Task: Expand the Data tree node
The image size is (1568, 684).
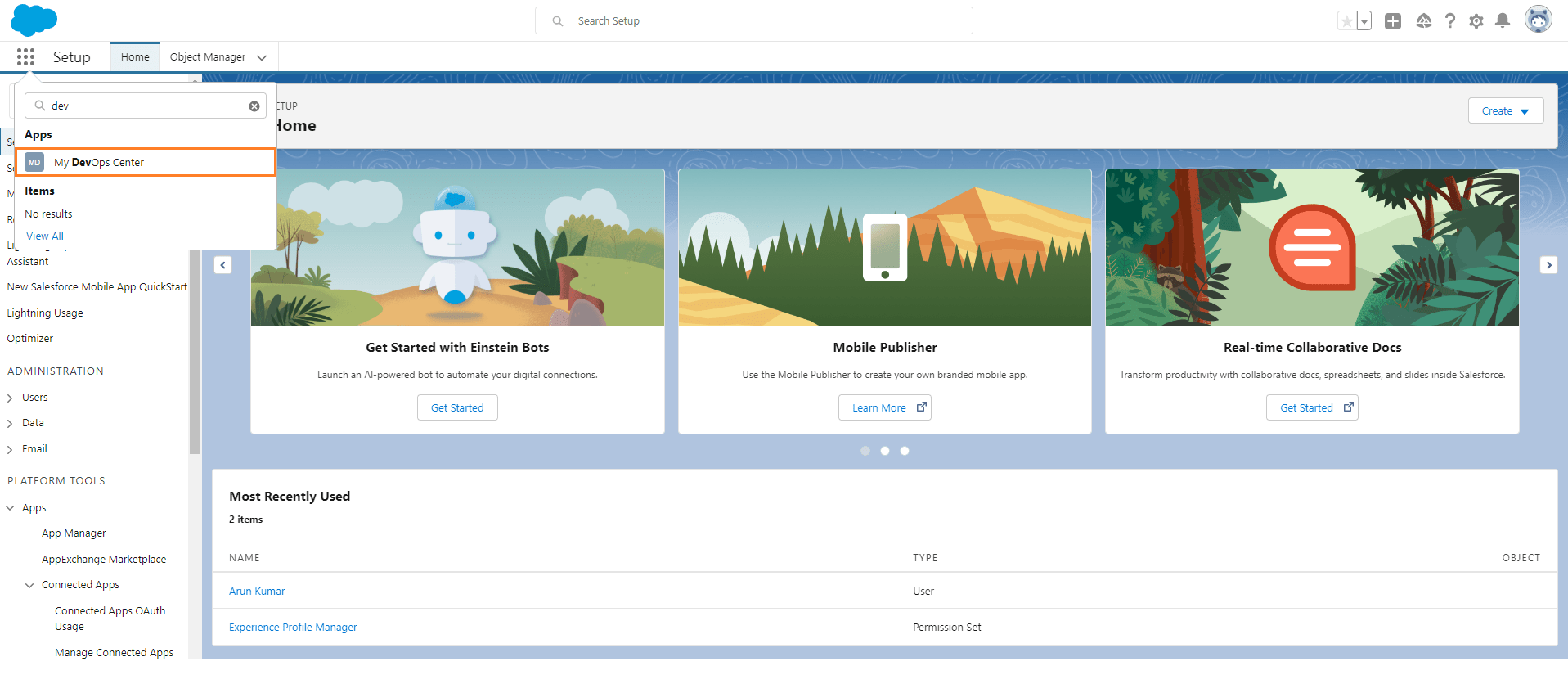Action: coord(10,423)
